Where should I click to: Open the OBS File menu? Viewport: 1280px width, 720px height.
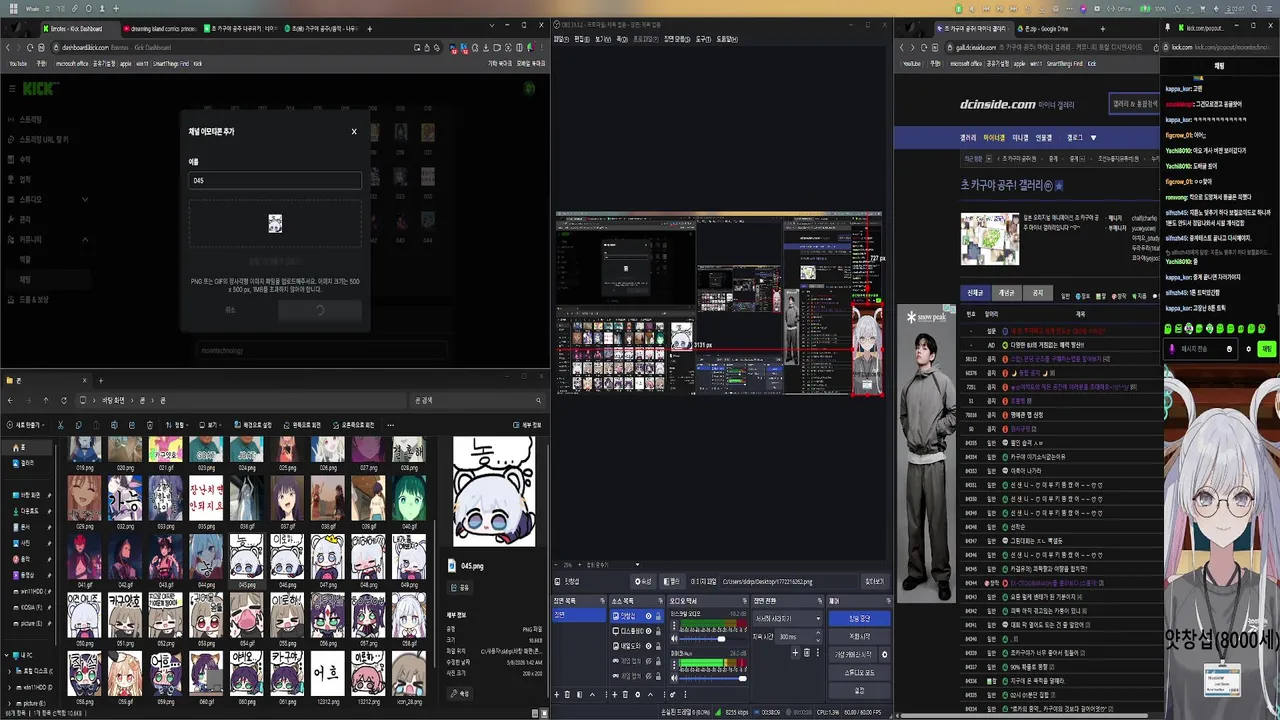[x=561, y=39]
